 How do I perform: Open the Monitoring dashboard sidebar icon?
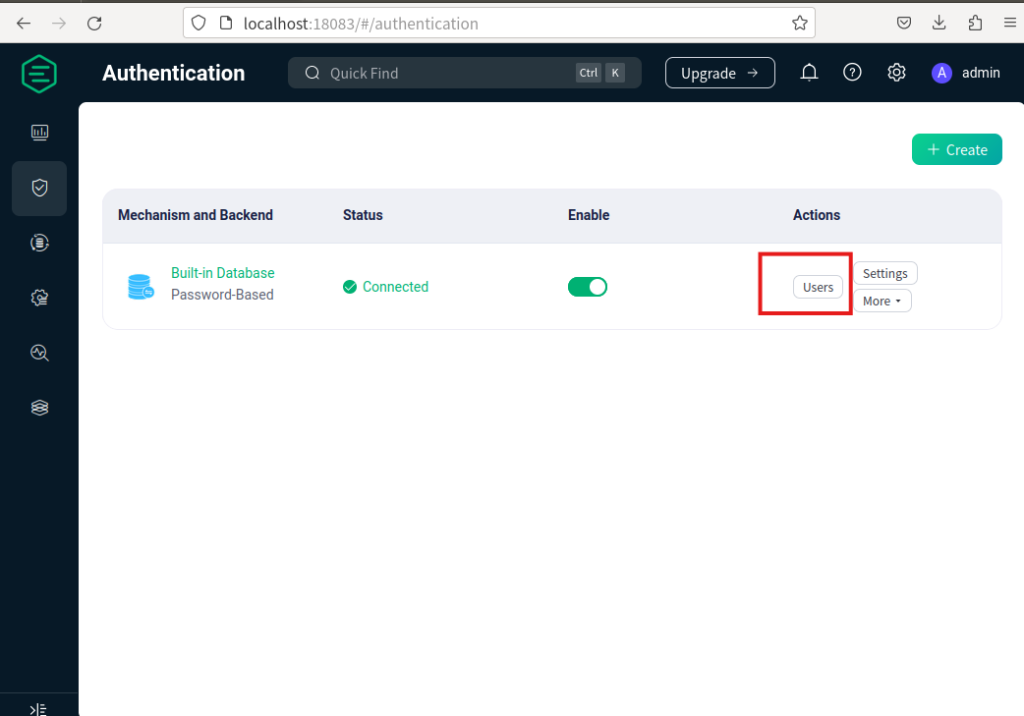click(39, 132)
